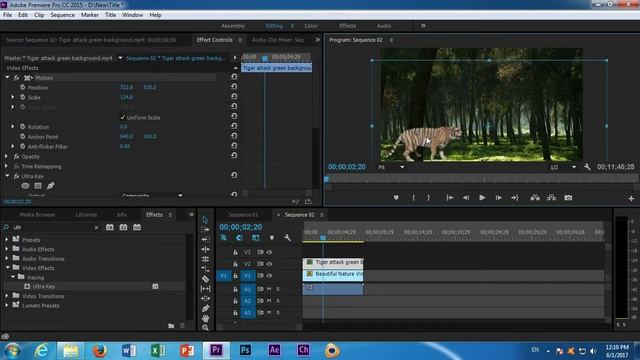Expand the Audio Effects folder

pyautogui.click(x=7, y=249)
